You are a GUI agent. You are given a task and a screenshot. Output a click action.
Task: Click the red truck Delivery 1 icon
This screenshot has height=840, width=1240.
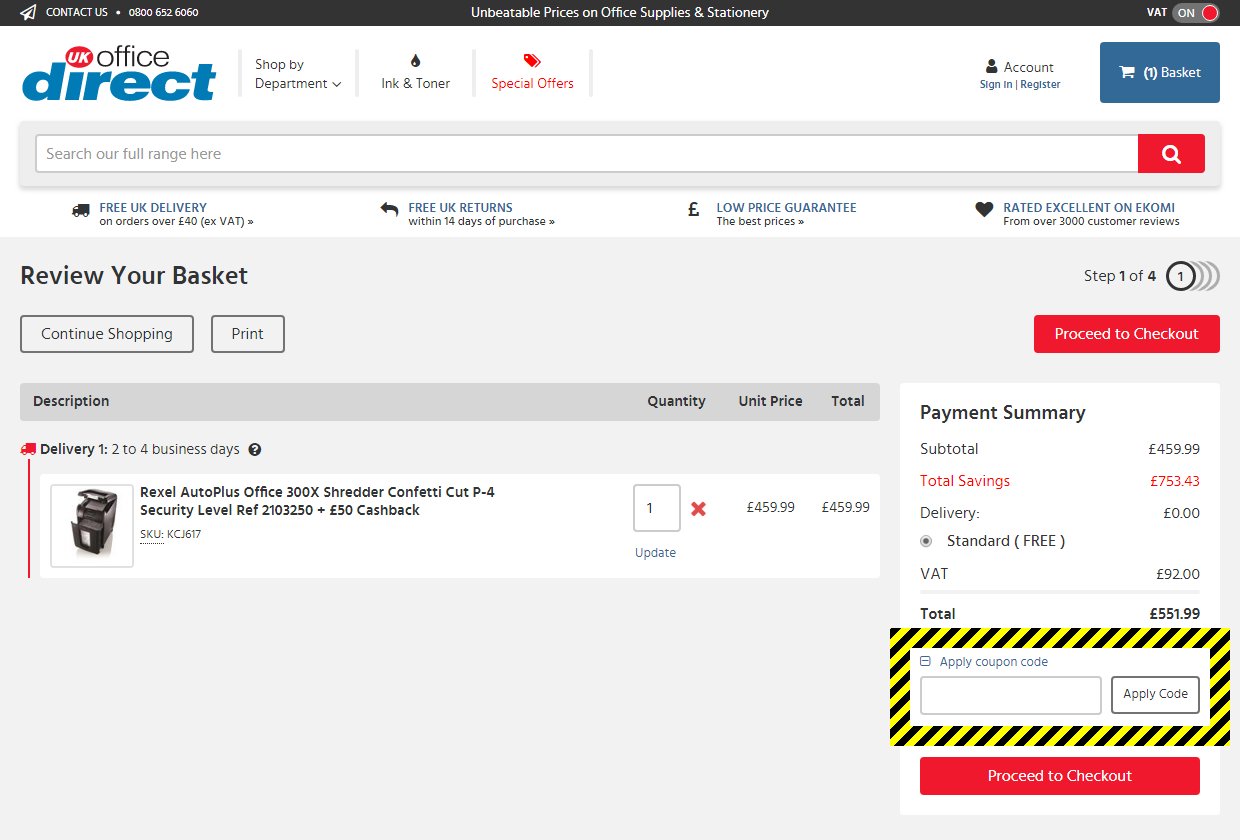coord(28,450)
